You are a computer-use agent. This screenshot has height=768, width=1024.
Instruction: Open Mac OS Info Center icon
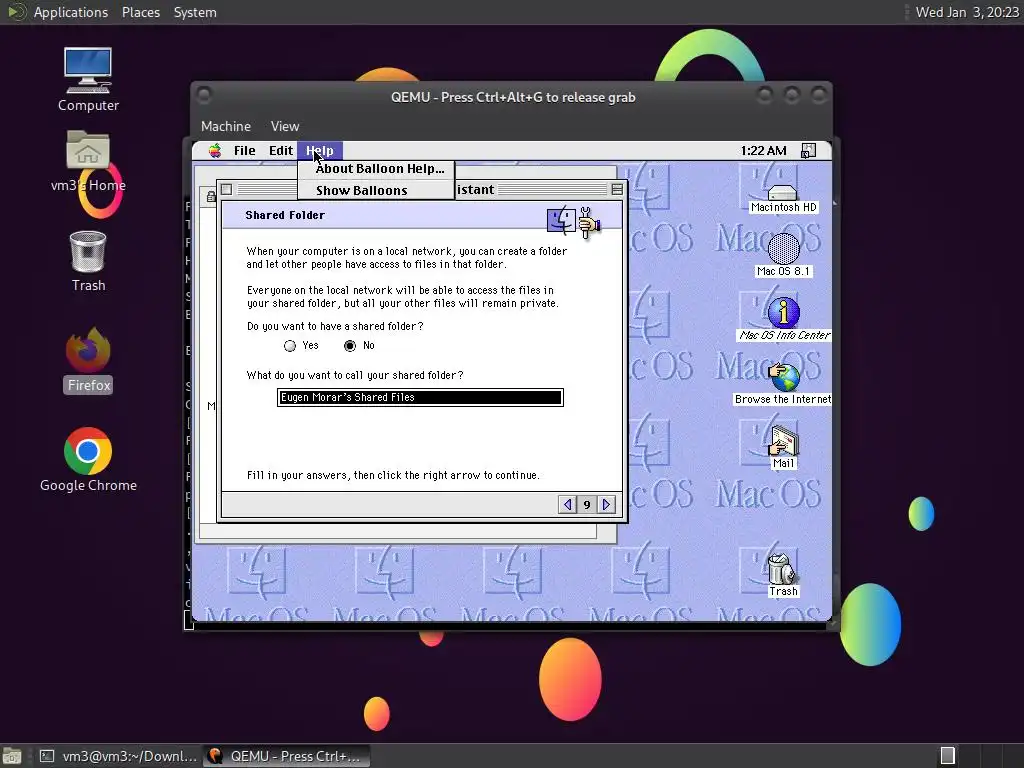pos(784,319)
